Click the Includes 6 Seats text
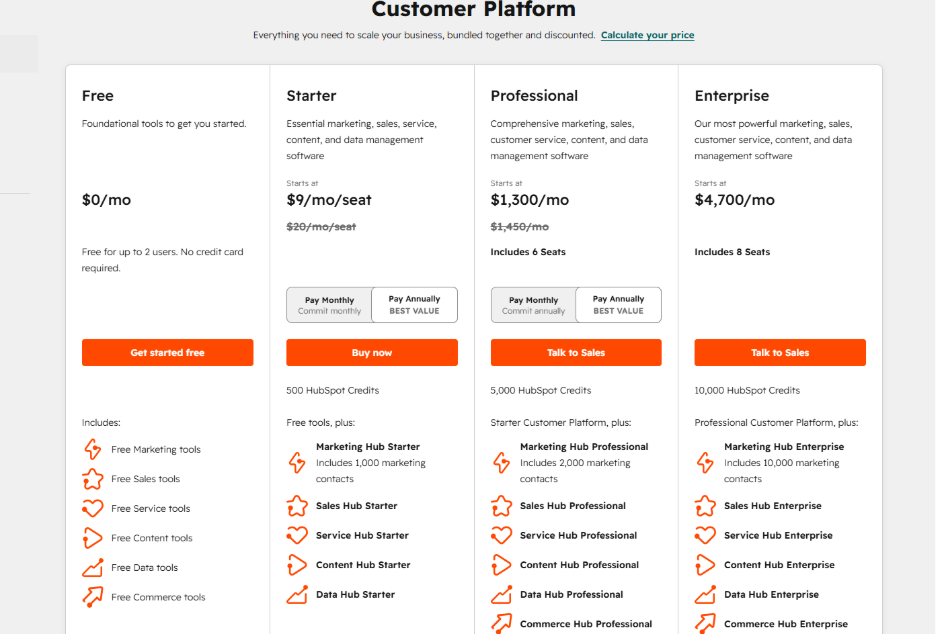Image resolution: width=936 pixels, height=634 pixels. click(528, 252)
